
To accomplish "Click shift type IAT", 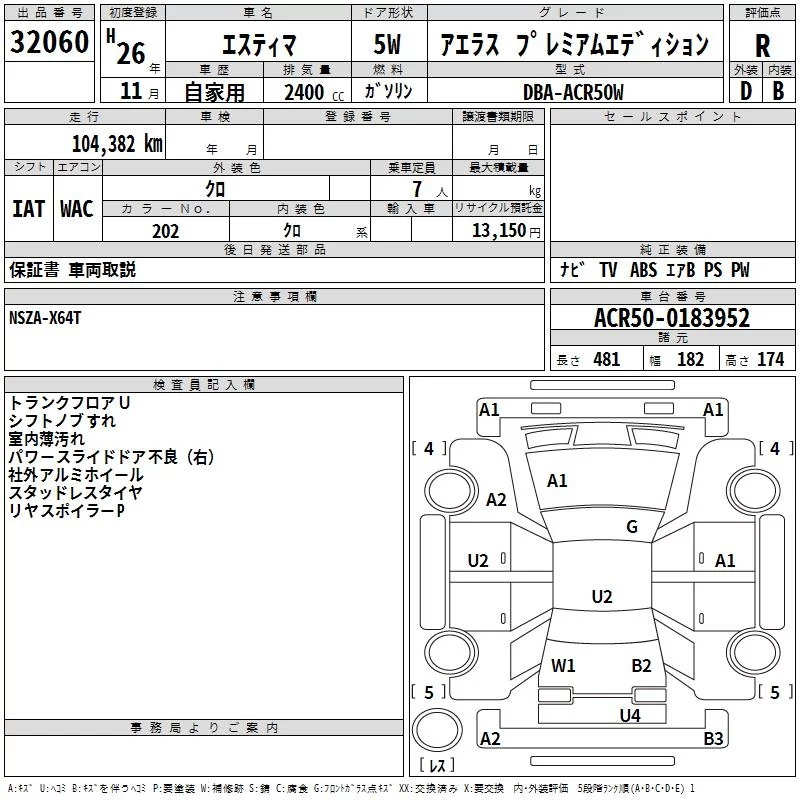I will (x=29, y=209).
